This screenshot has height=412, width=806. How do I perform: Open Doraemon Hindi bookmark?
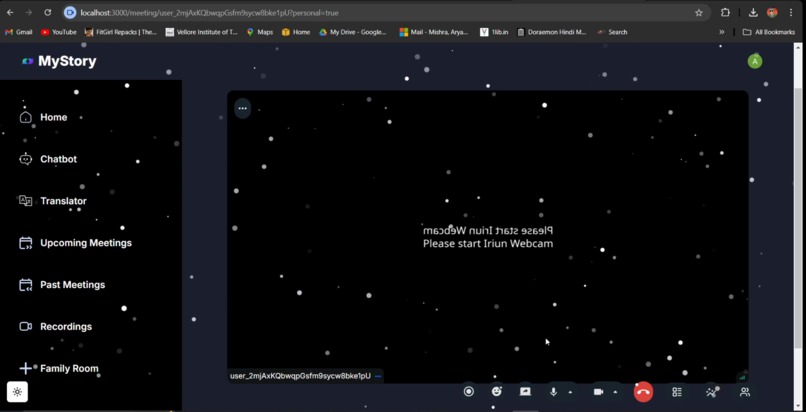[x=551, y=32]
